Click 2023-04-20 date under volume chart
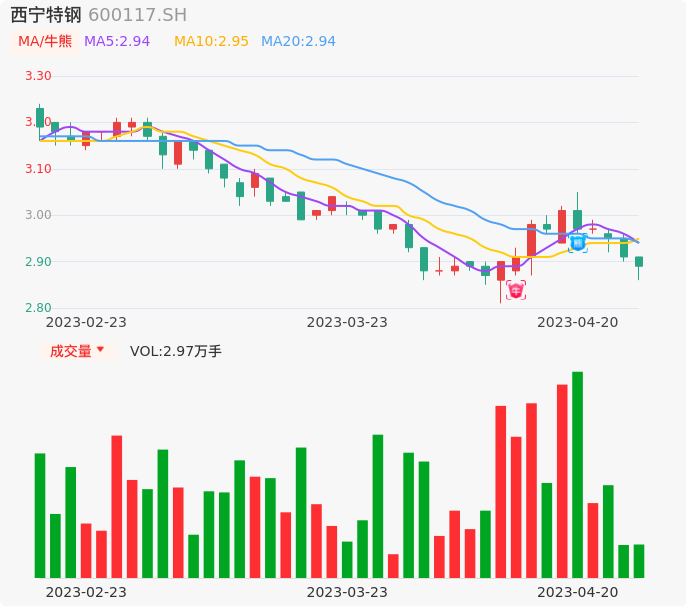The image size is (686, 606). click(x=578, y=592)
